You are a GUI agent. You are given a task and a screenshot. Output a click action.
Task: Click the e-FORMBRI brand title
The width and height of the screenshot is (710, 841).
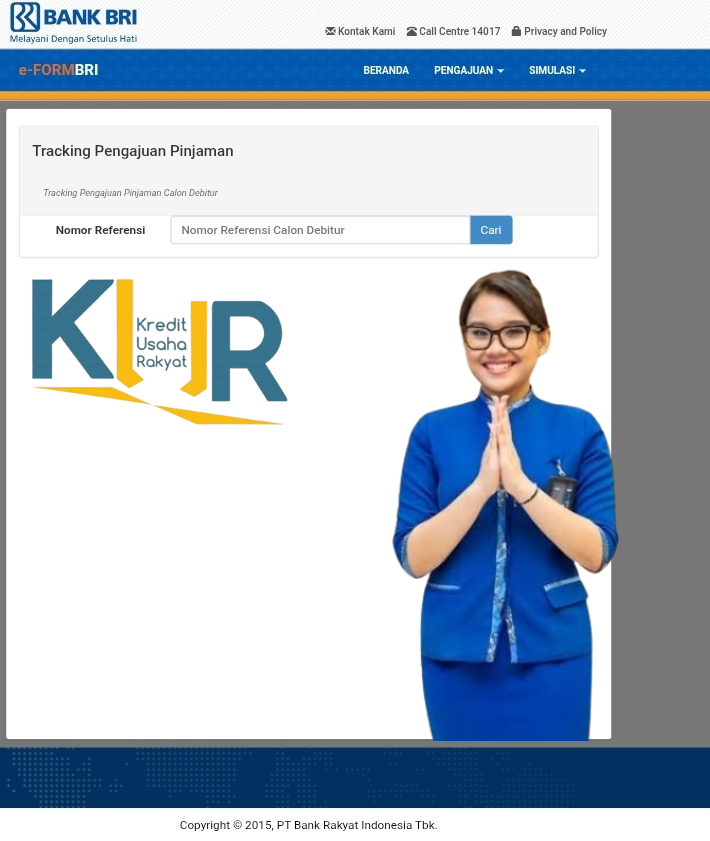(58, 70)
